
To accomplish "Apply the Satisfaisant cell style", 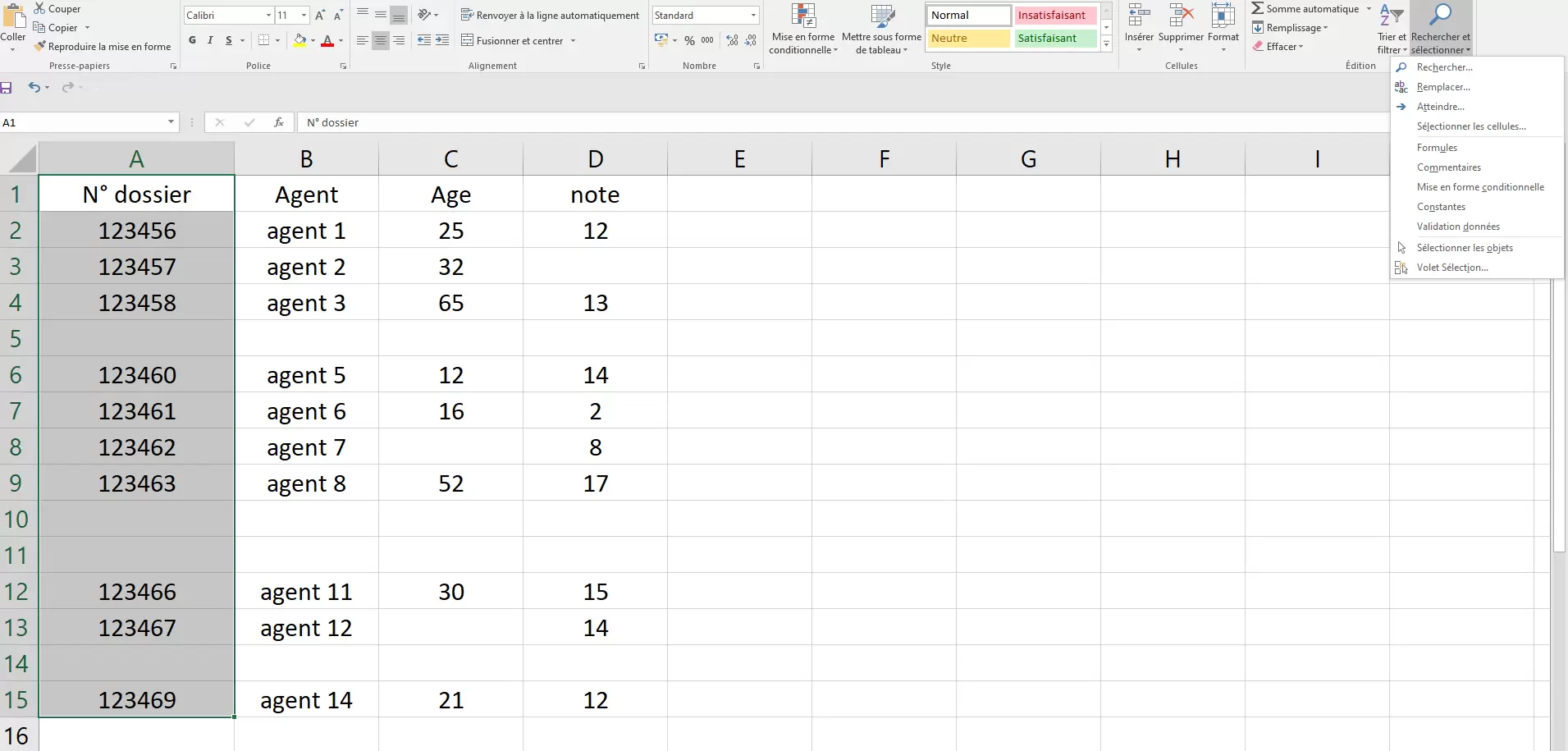I will [x=1056, y=38].
